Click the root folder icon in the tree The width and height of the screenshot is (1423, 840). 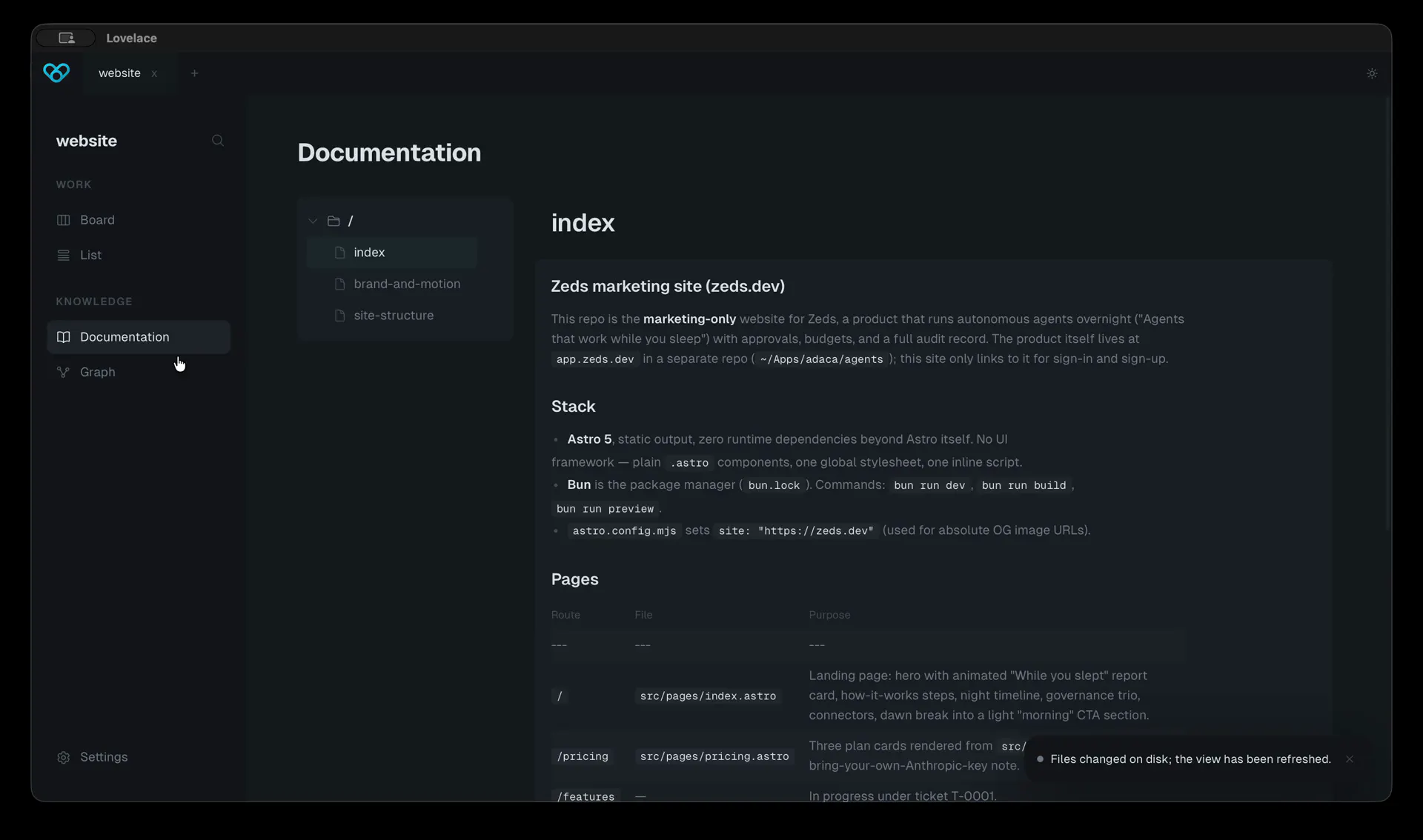point(334,221)
